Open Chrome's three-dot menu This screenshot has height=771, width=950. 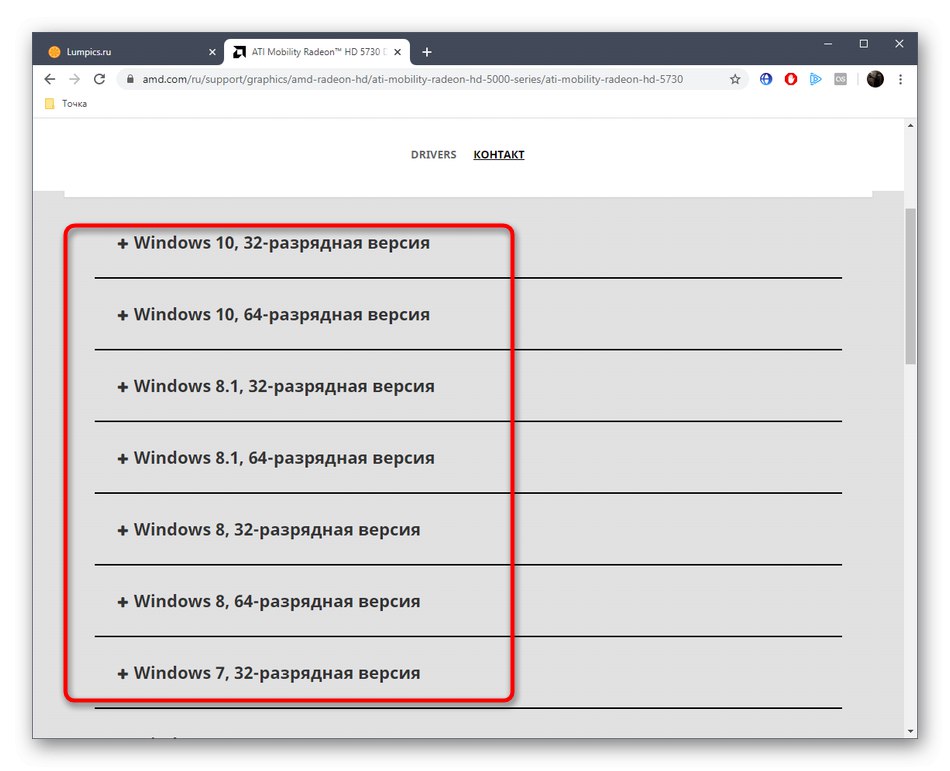[x=900, y=79]
